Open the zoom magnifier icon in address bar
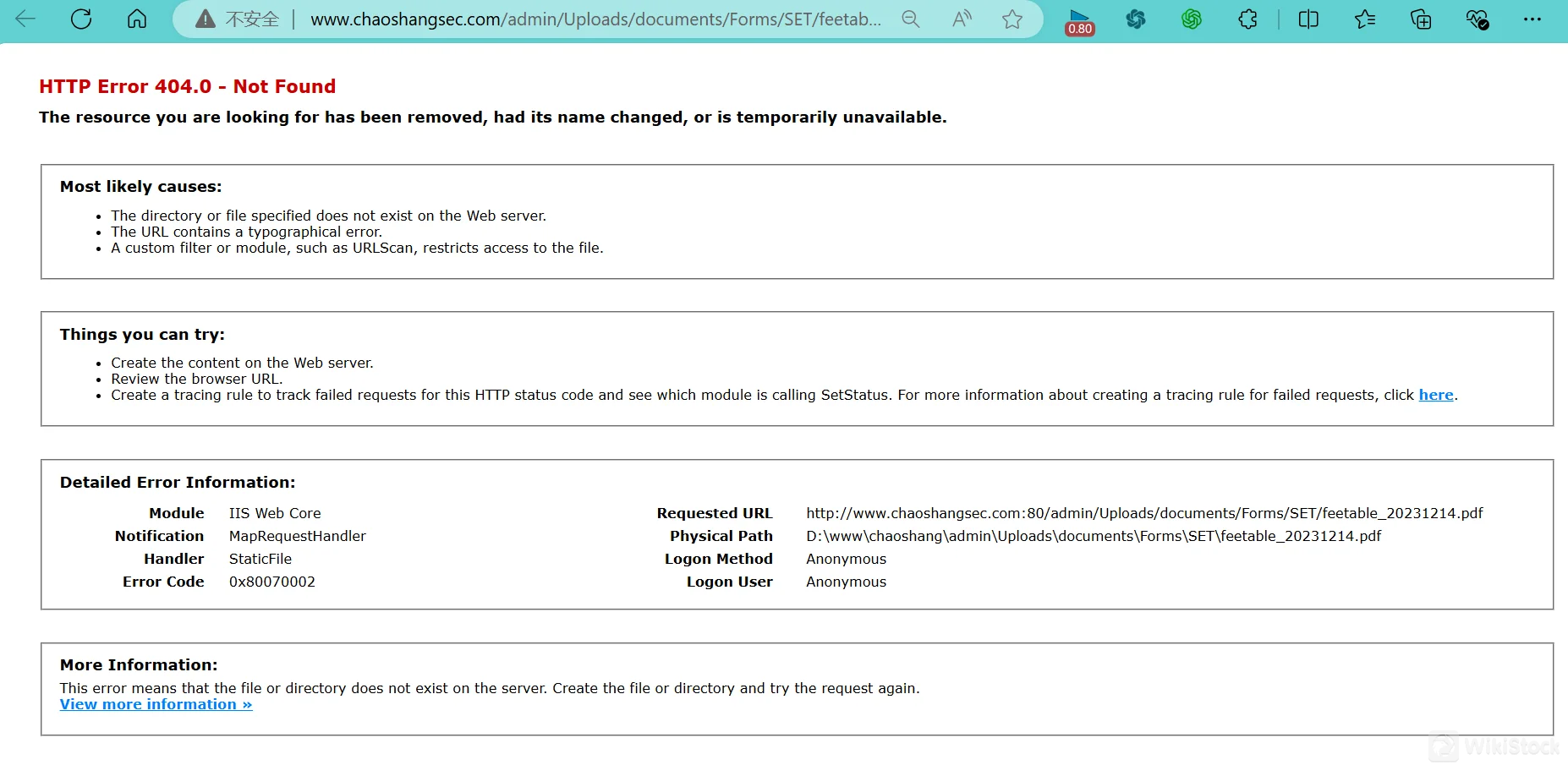This screenshot has height=776, width=1568. click(x=911, y=19)
